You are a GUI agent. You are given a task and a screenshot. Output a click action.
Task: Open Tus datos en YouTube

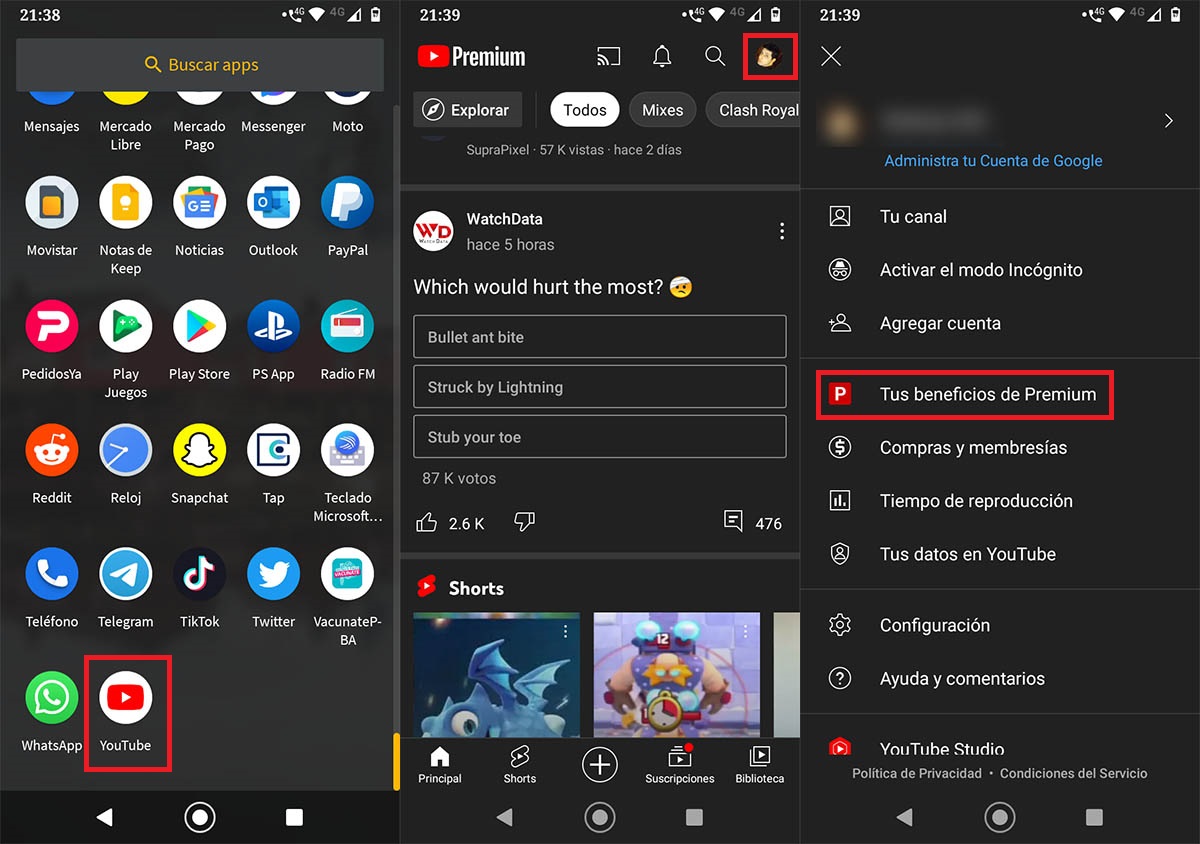1000,554
